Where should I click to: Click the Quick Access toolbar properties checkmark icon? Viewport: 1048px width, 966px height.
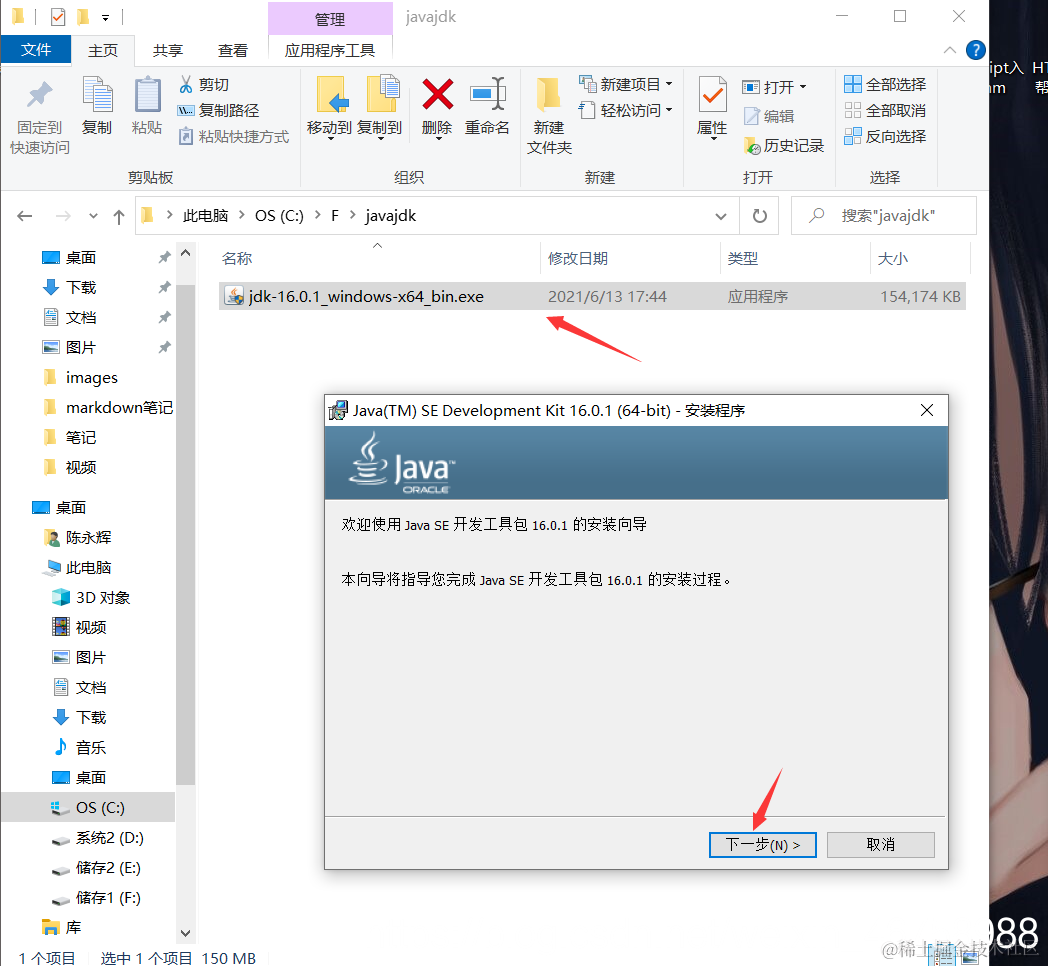58,17
